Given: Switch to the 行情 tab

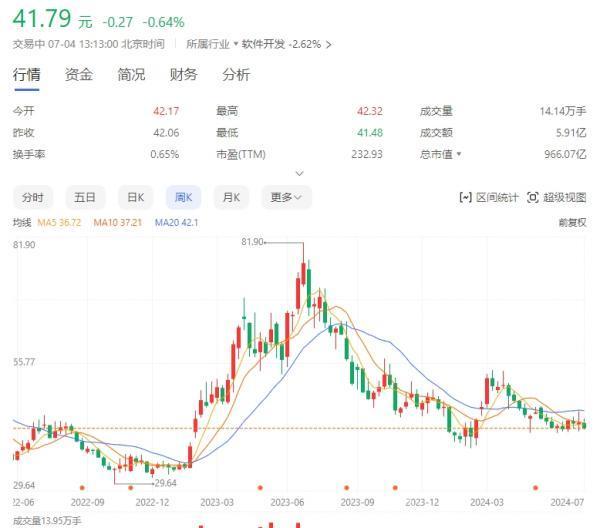Looking at the screenshot, I should pos(26,75).
